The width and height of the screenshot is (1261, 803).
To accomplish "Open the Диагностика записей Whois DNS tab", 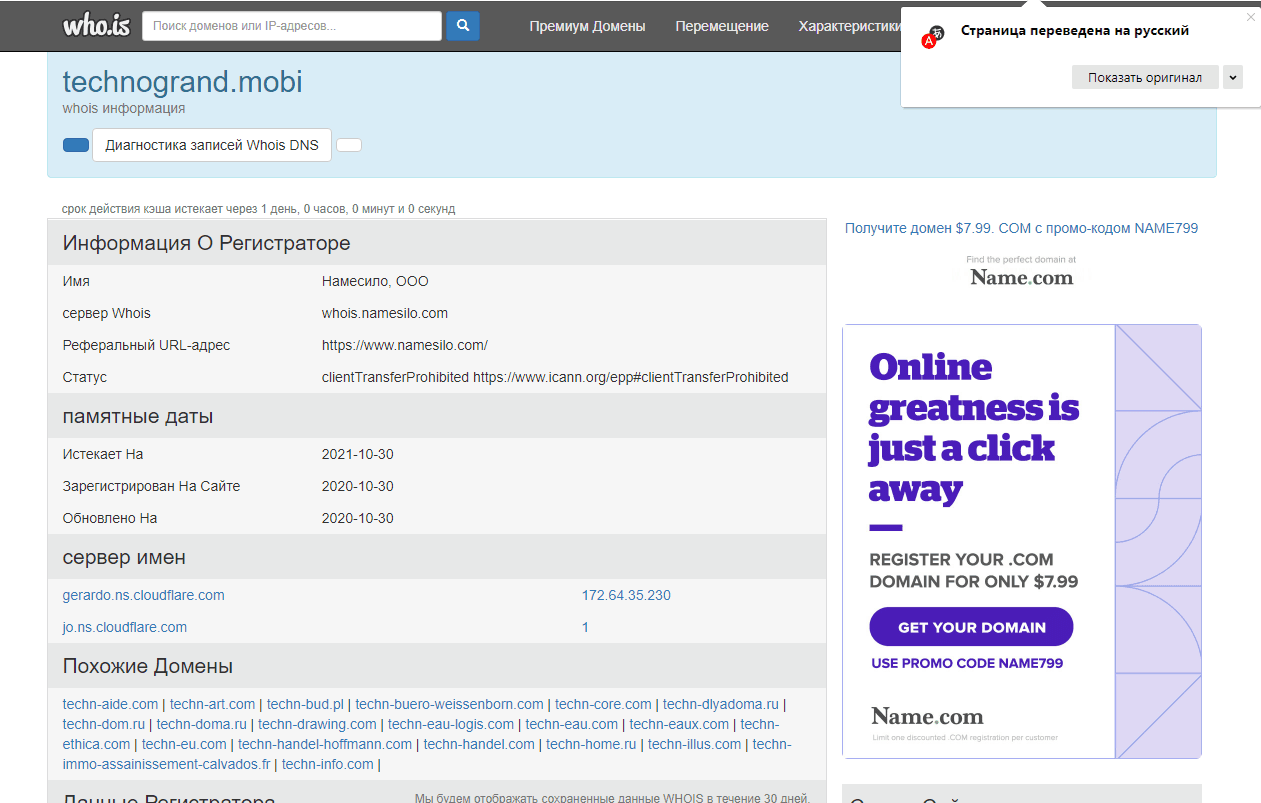I will click(212, 145).
